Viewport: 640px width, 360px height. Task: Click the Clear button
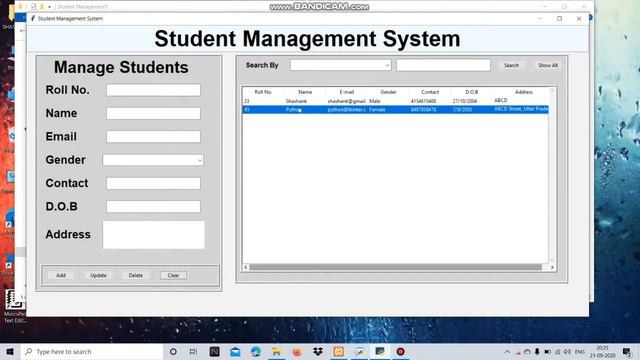173,276
